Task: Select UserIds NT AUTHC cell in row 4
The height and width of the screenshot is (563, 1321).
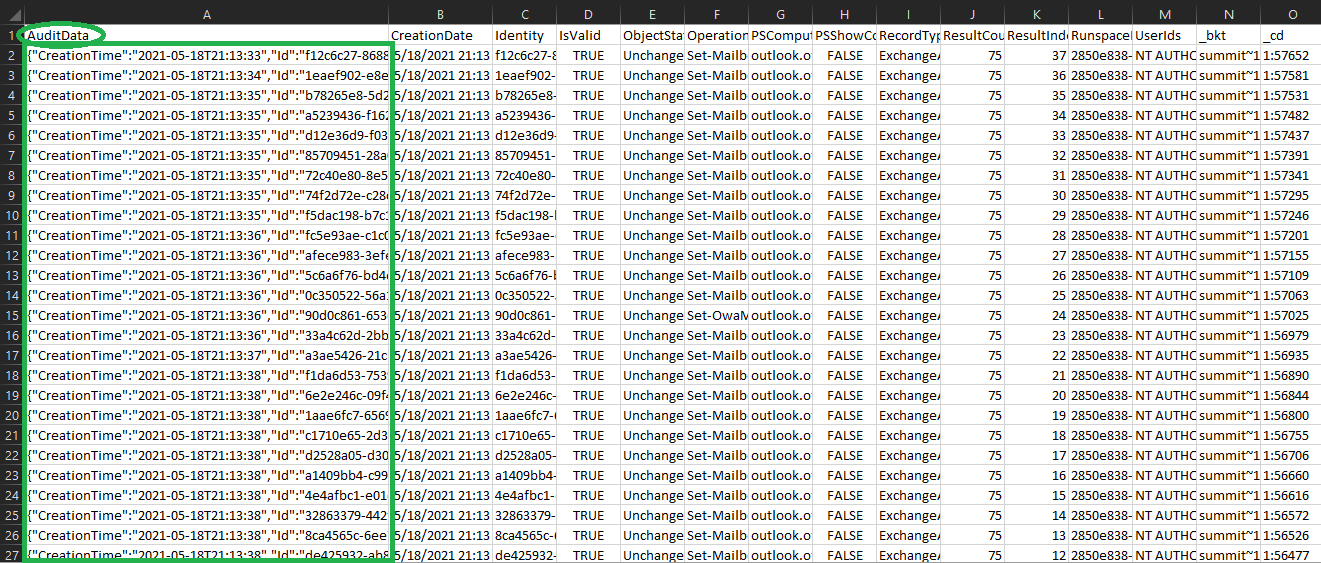Action: coord(1164,95)
